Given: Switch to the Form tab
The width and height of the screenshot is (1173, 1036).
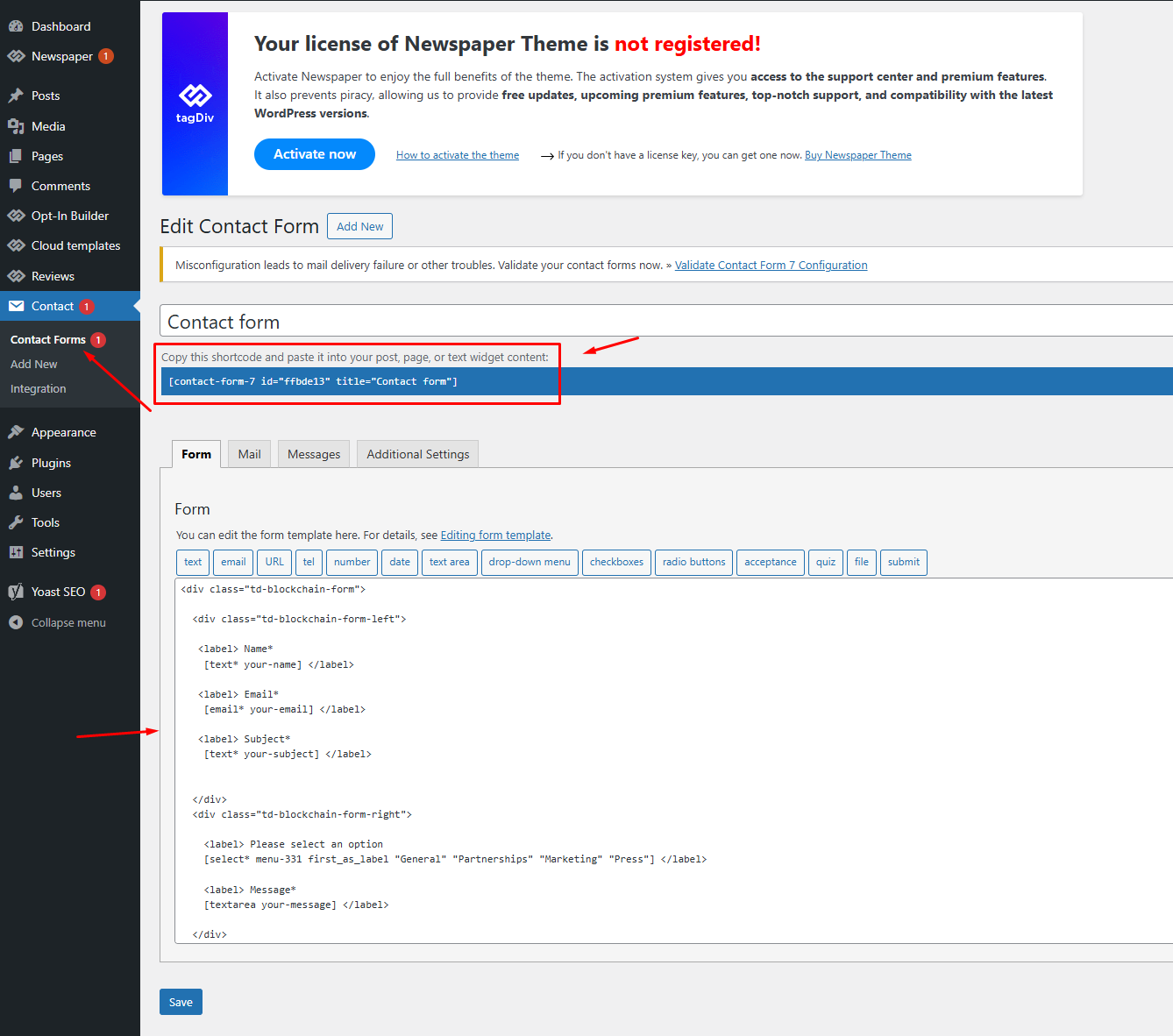Looking at the screenshot, I should click(x=196, y=454).
